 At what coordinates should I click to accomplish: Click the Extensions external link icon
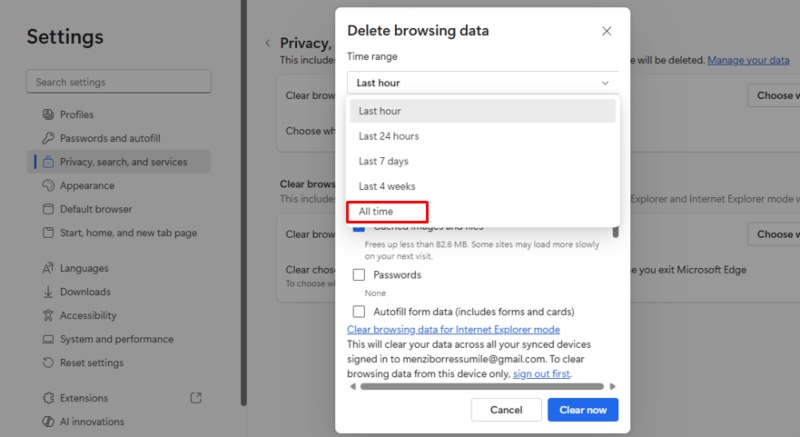pos(196,398)
